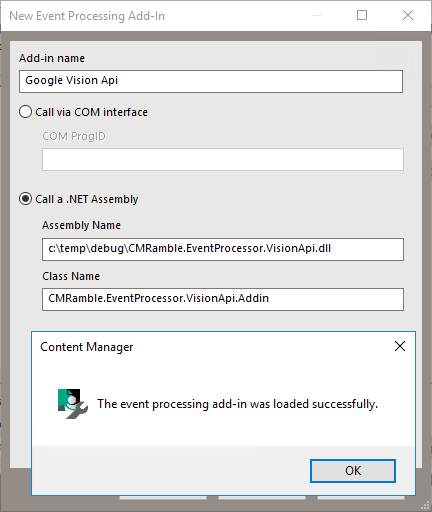Select the Call a .NET Assembly option
Viewport: 432px width, 512px height.
pyautogui.click(x=79, y=199)
